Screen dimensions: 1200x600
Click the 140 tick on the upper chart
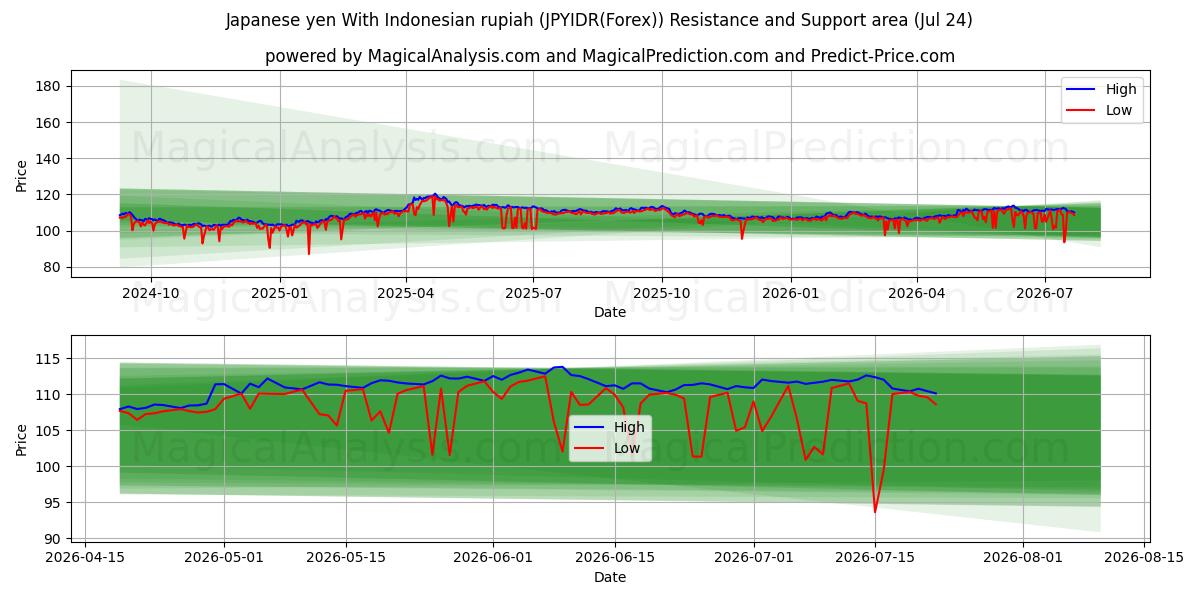tap(49, 159)
